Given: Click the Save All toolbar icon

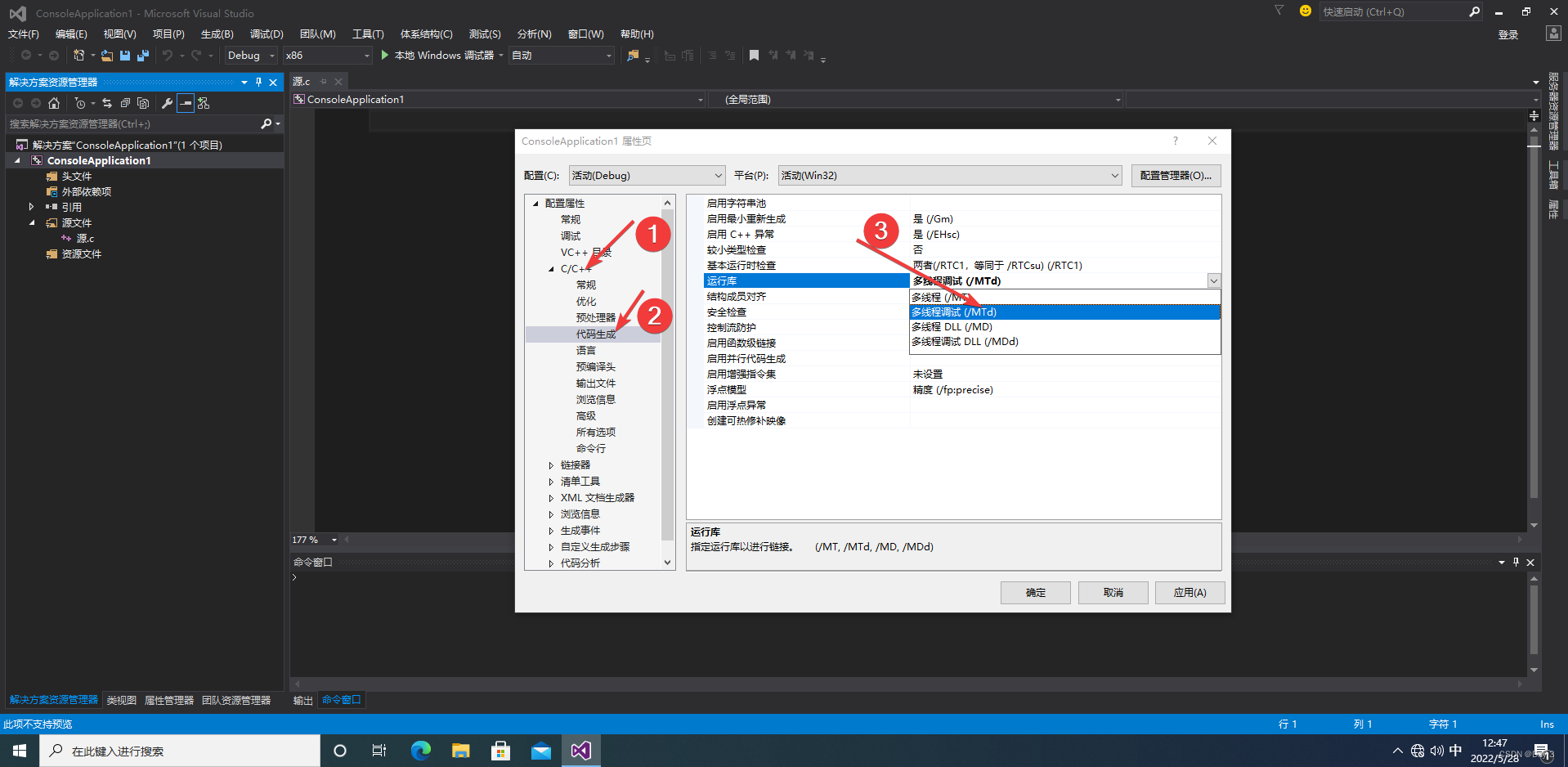Looking at the screenshot, I should tap(143, 55).
